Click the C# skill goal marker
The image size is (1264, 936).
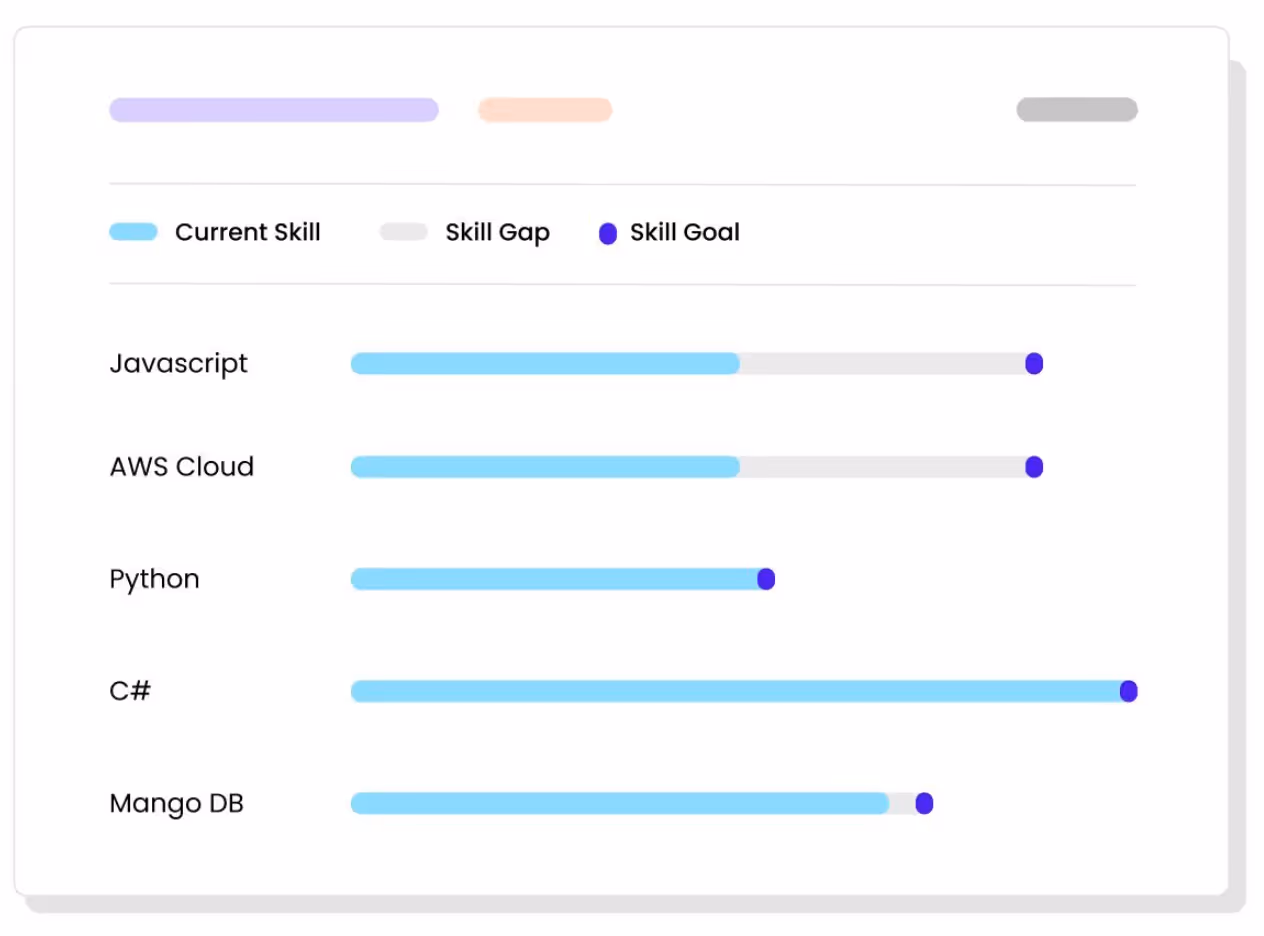point(1128,691)
